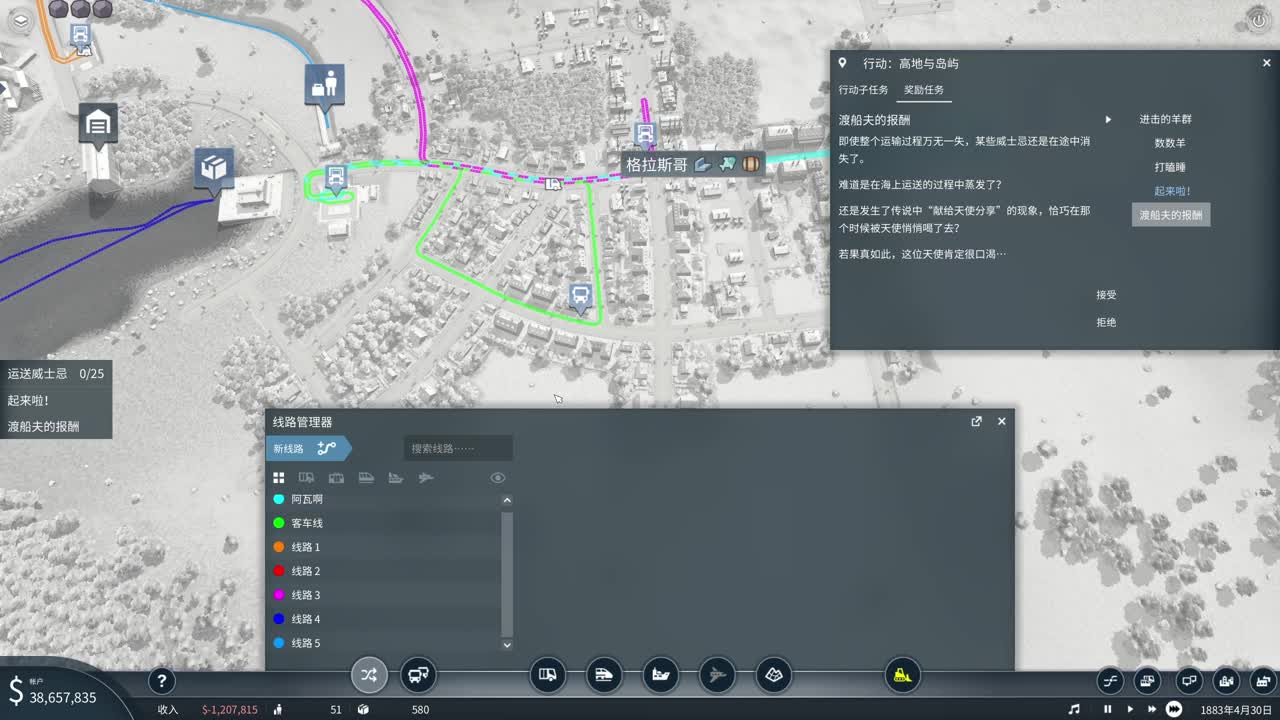Set game speed to normal play
This screenshot has height=720, width=1280.
point(1130,709)
